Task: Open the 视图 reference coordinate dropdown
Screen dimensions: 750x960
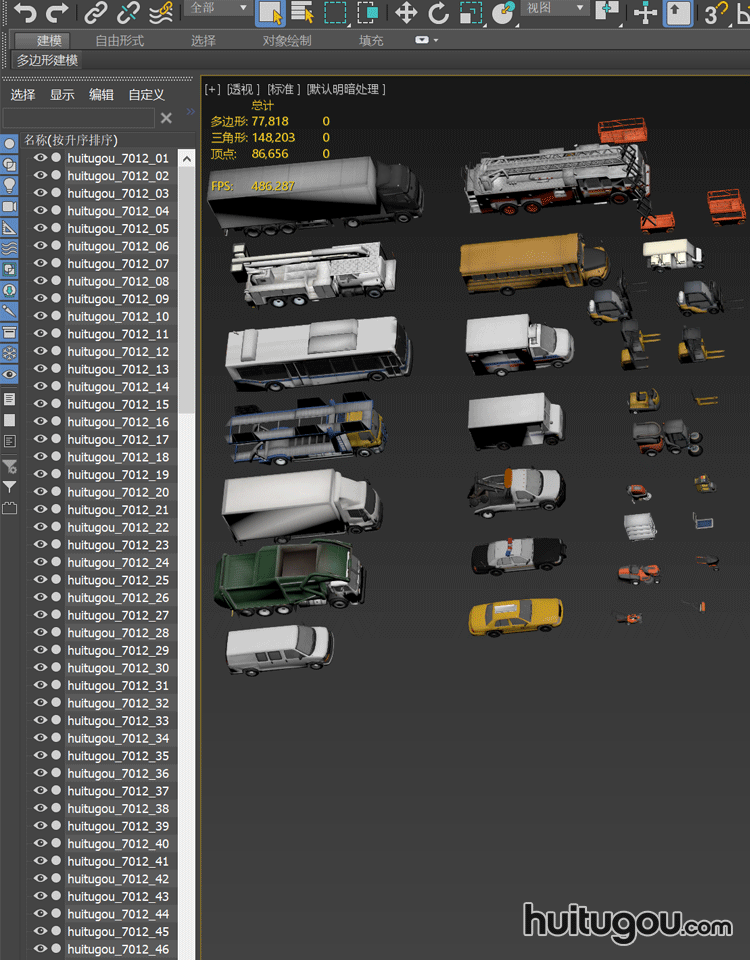Action: pyautogui.click(x=554, y=8)
